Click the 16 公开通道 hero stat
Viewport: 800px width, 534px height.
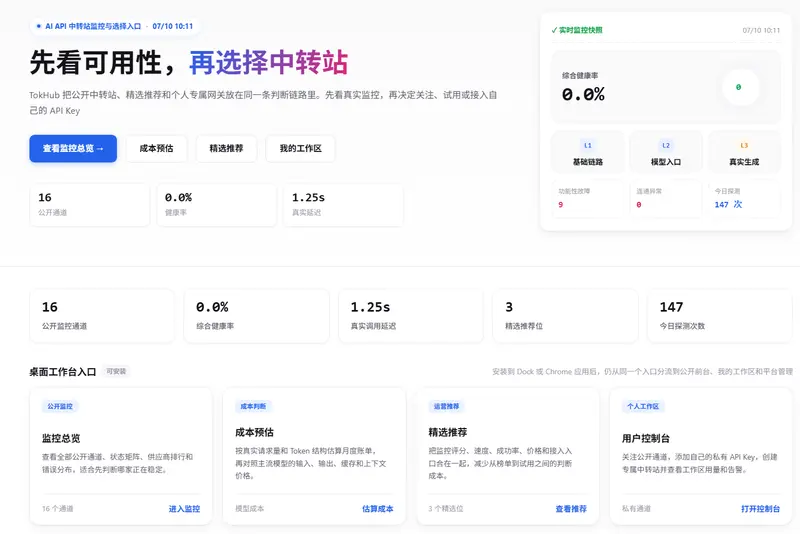pos(90,205)
